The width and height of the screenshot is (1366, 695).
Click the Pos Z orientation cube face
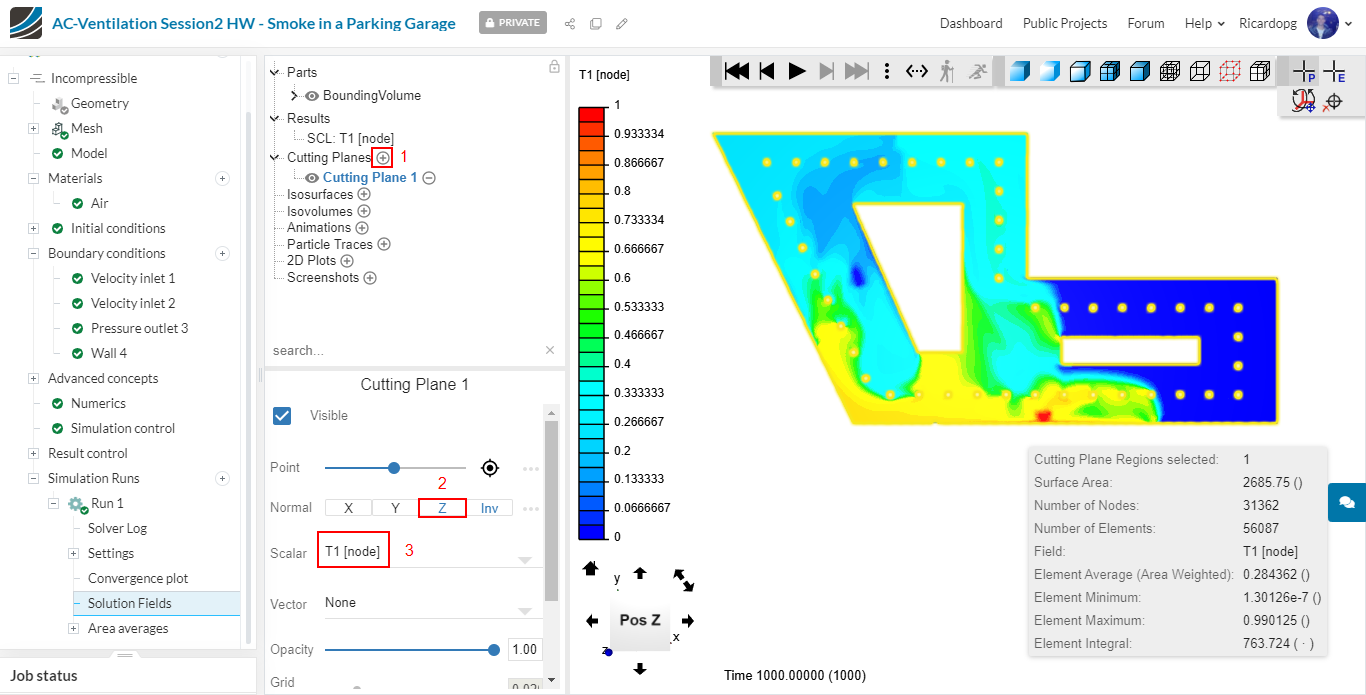point(639,620)
